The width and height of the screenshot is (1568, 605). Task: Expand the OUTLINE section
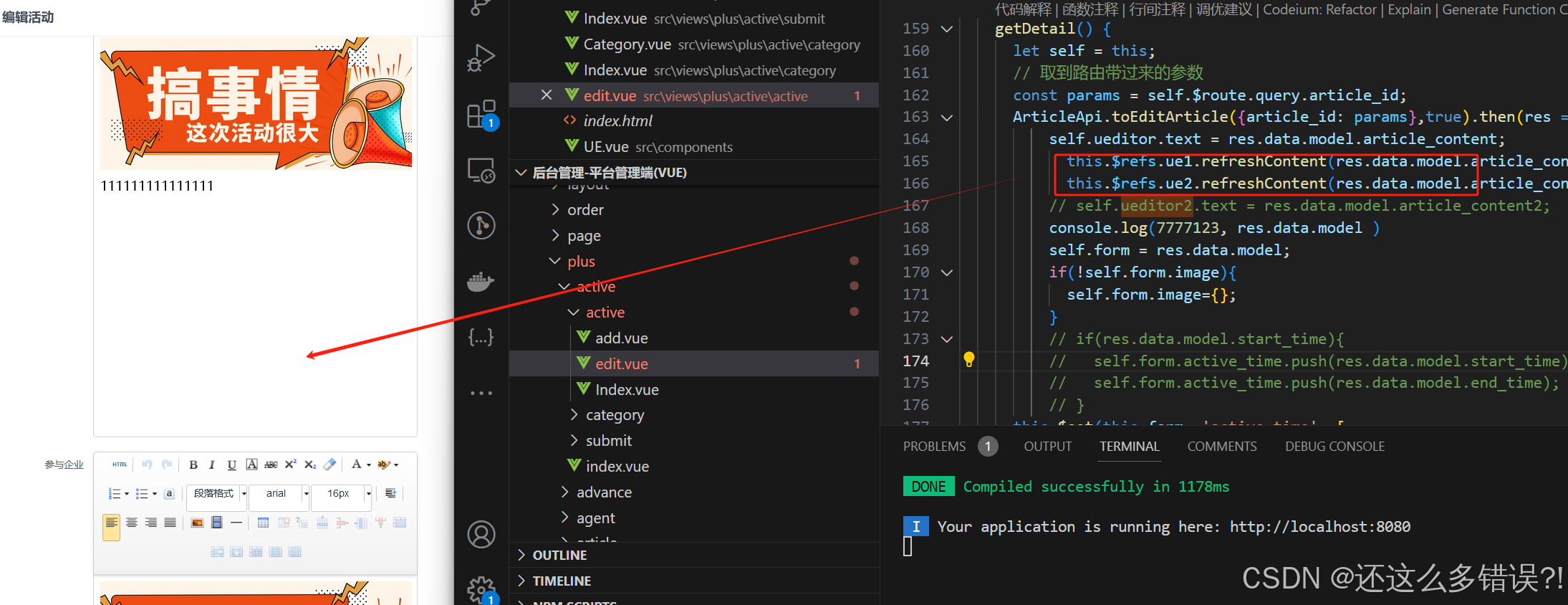tap(693, 556)
